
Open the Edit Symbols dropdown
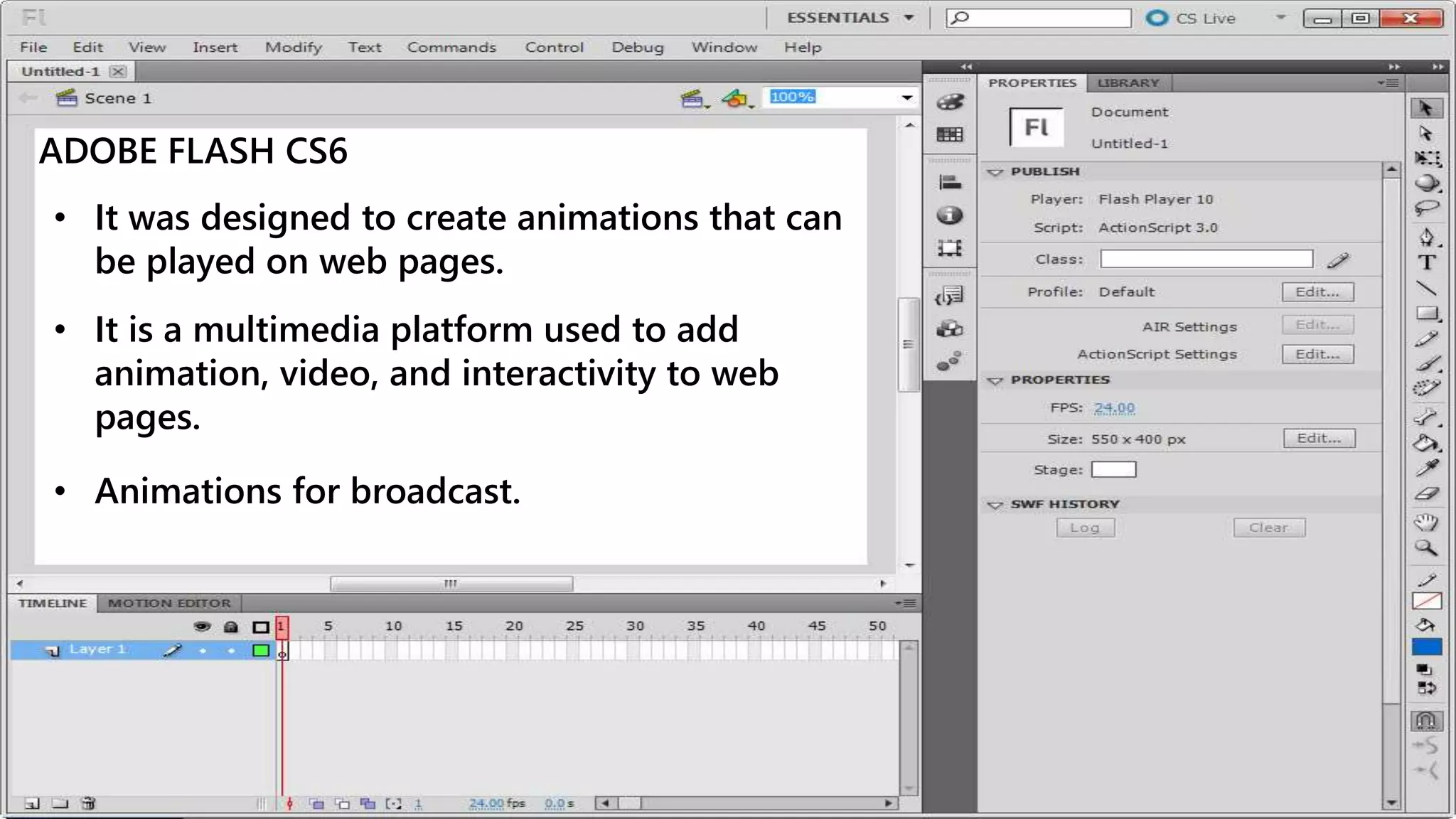click(x=737, y=99)
